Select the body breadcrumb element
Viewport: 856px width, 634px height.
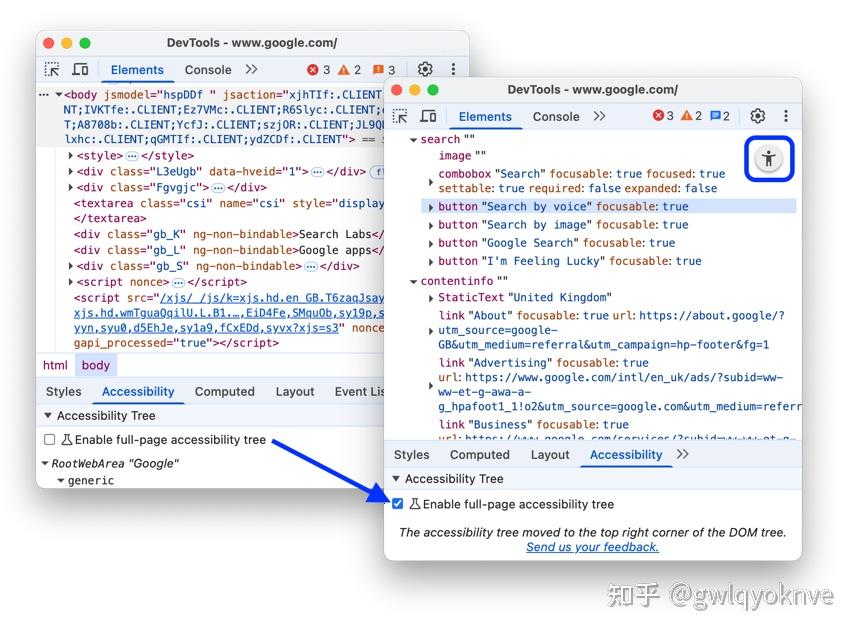(95, 365)
